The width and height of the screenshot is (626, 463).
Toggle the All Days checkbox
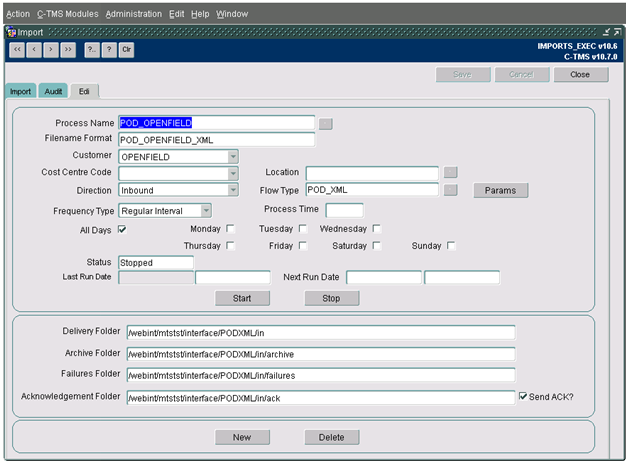click(x=122, y=230)
